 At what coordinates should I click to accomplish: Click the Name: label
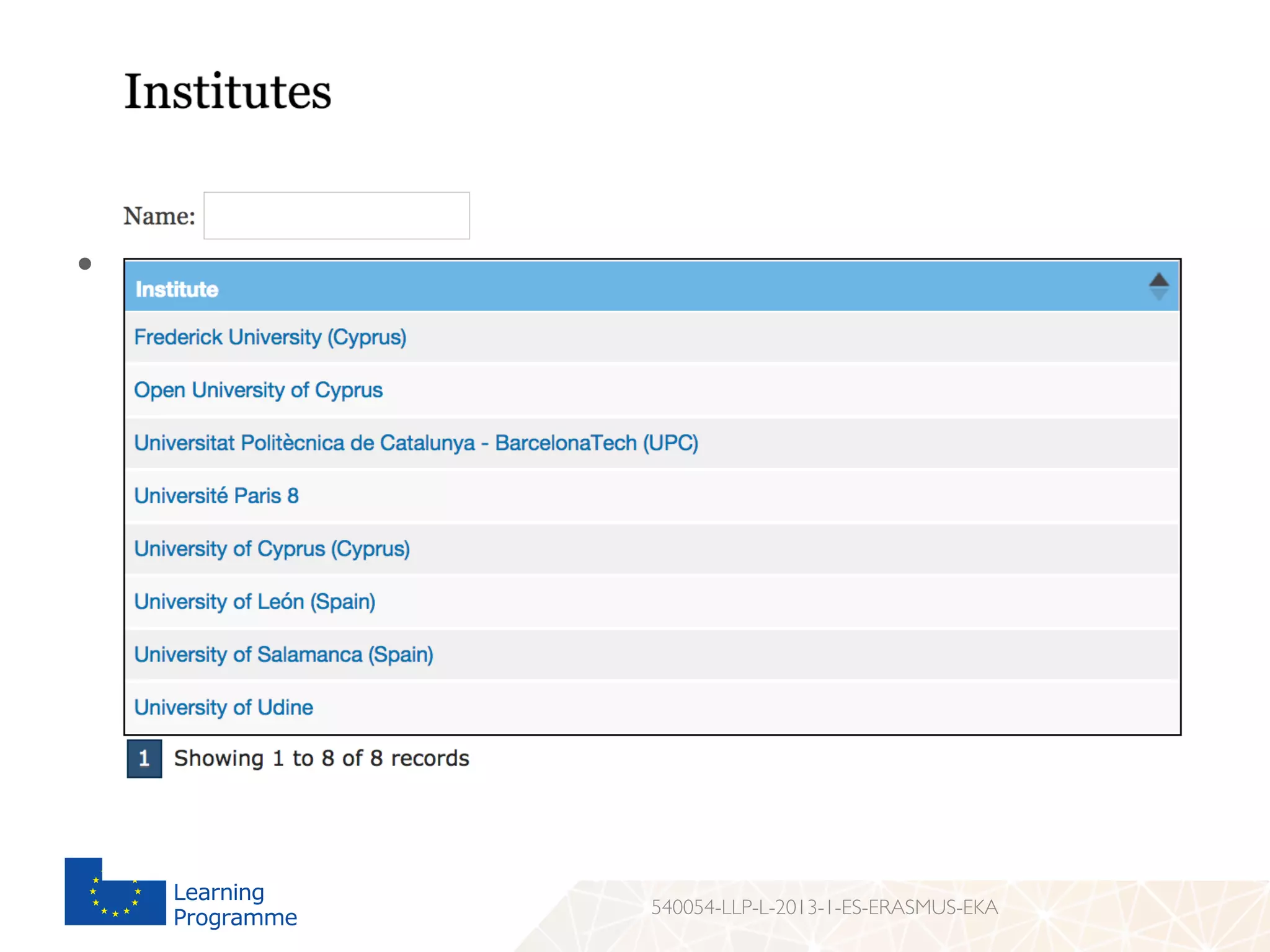click(159, 216)
